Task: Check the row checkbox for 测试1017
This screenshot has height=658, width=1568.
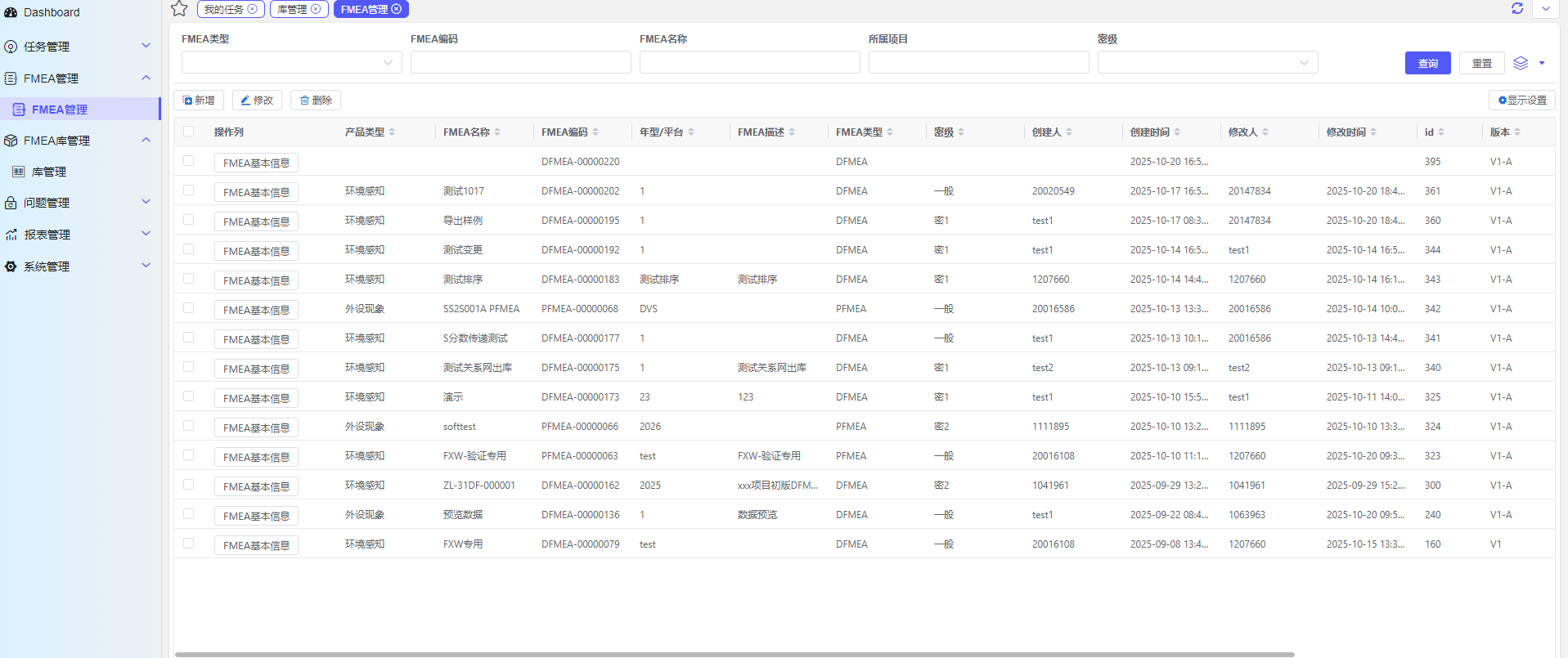Action: point(189,190)
